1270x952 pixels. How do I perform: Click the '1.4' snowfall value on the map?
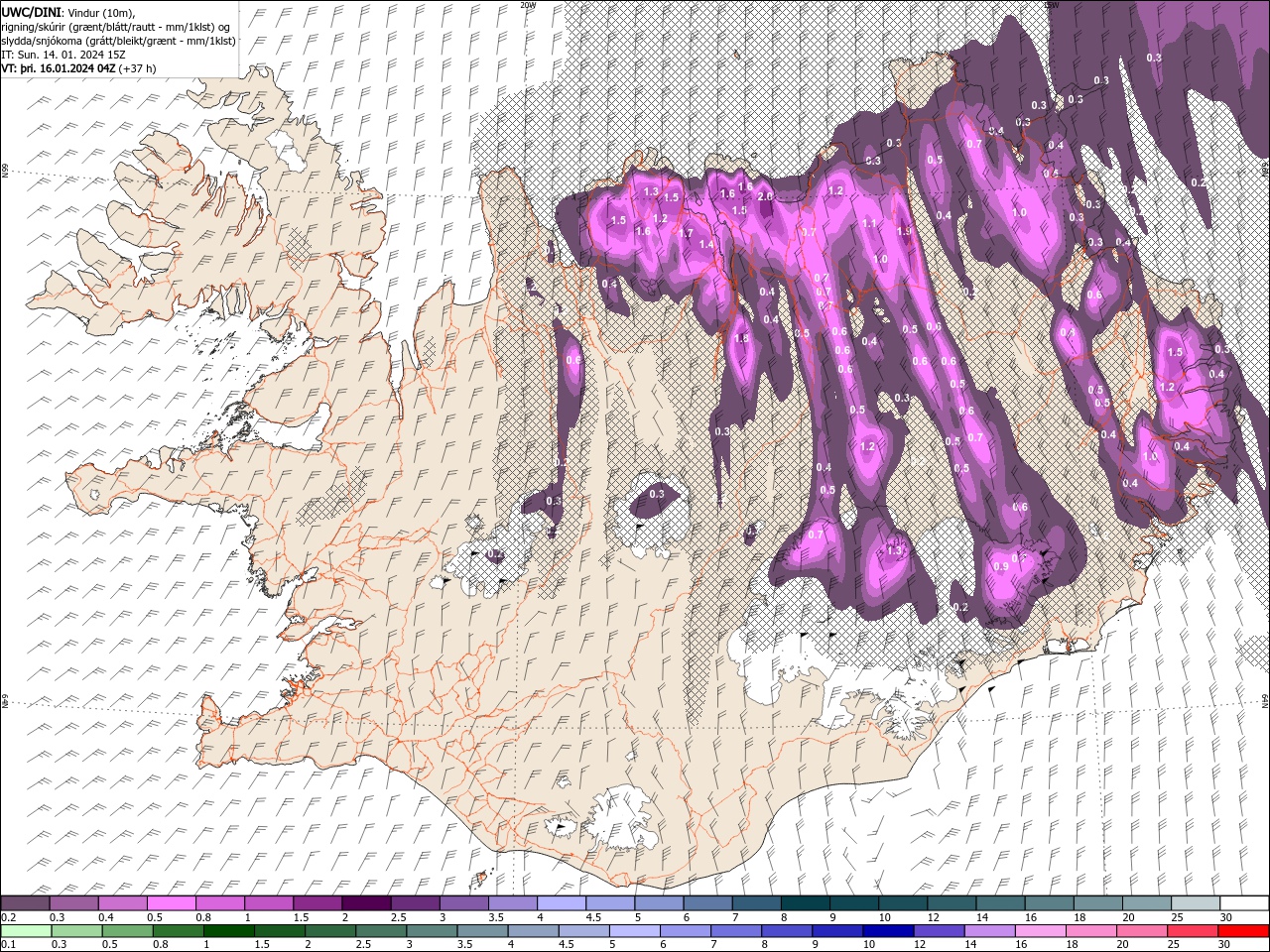(x=706, y=244)
